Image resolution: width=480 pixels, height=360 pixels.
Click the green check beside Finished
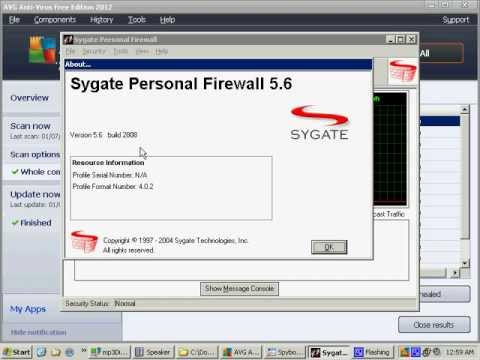[15, 222]
